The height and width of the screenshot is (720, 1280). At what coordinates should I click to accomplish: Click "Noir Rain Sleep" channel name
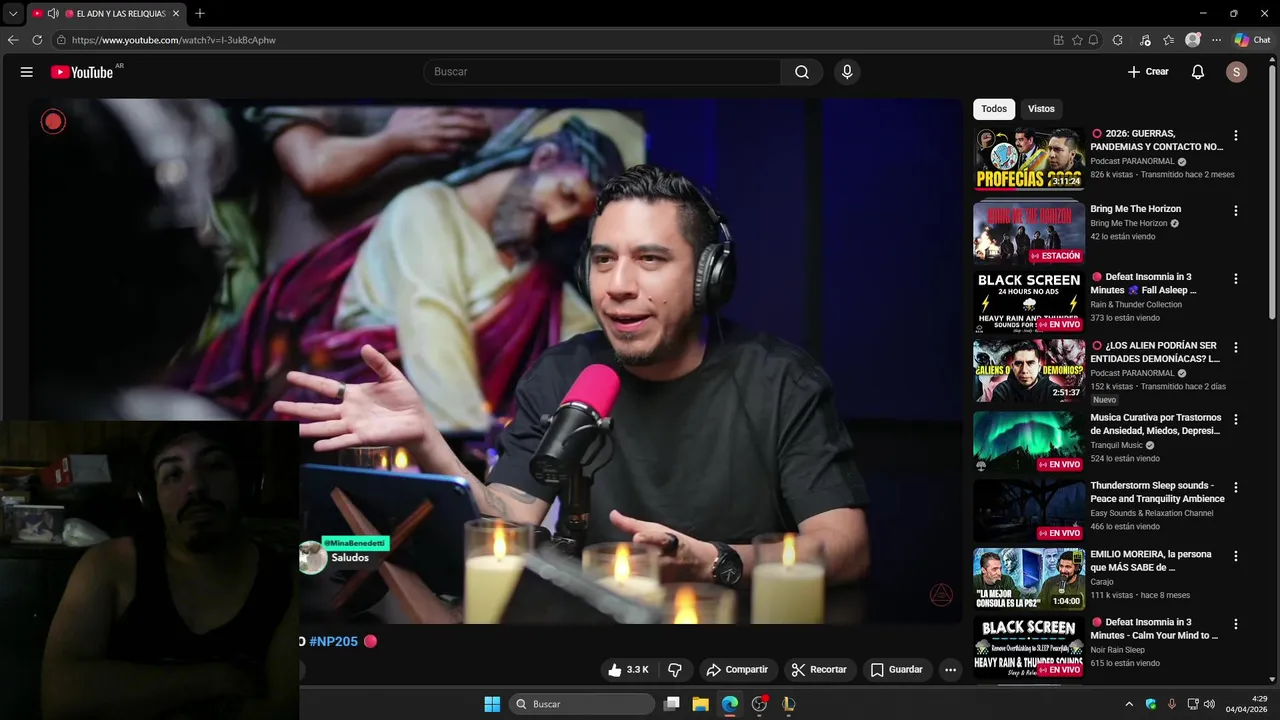click(x=1117, y=650)
